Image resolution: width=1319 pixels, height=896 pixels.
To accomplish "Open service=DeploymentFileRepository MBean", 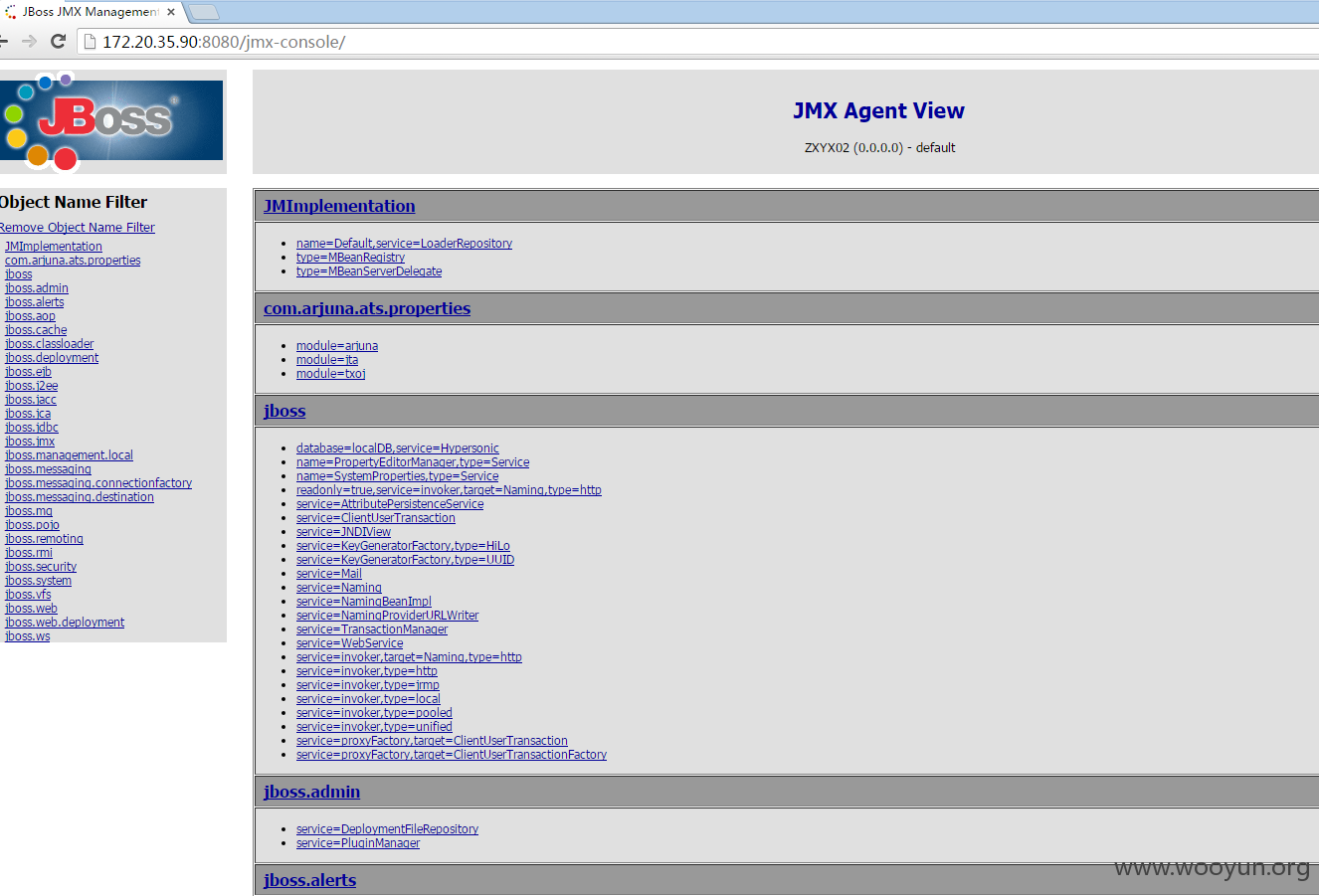I will point(387,829).
